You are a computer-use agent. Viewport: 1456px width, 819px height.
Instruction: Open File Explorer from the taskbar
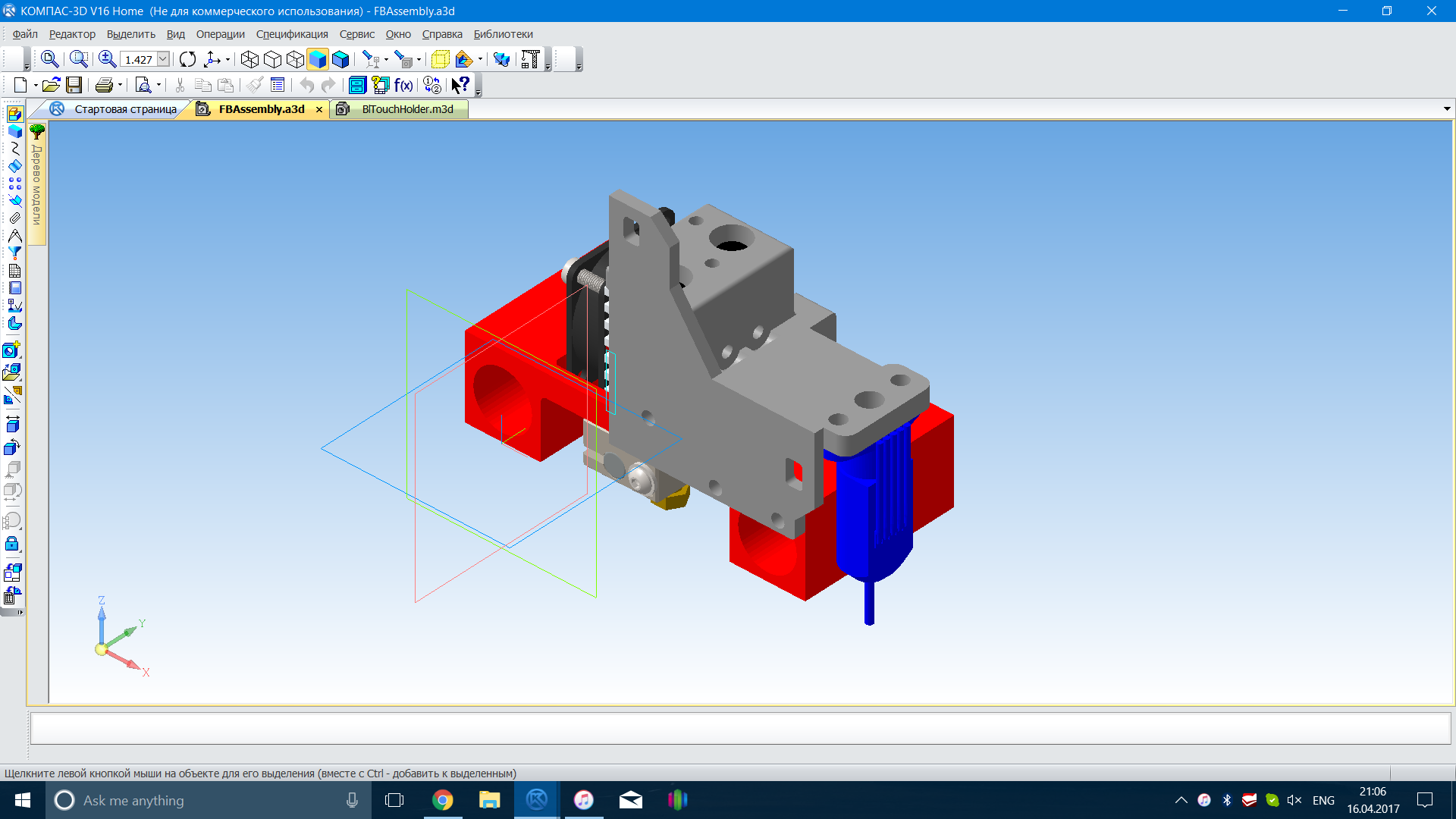(x=489, y=800)
